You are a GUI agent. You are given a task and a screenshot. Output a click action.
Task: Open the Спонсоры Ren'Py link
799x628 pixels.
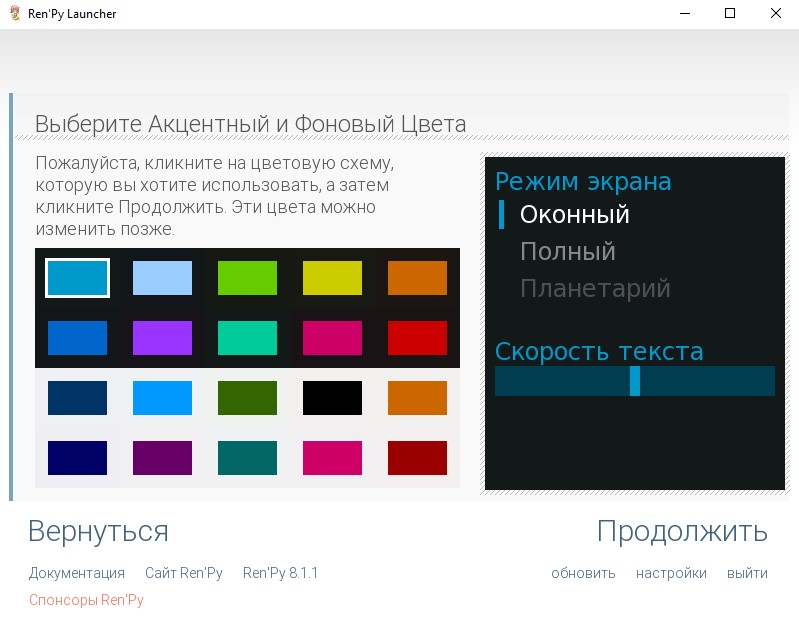86,600
